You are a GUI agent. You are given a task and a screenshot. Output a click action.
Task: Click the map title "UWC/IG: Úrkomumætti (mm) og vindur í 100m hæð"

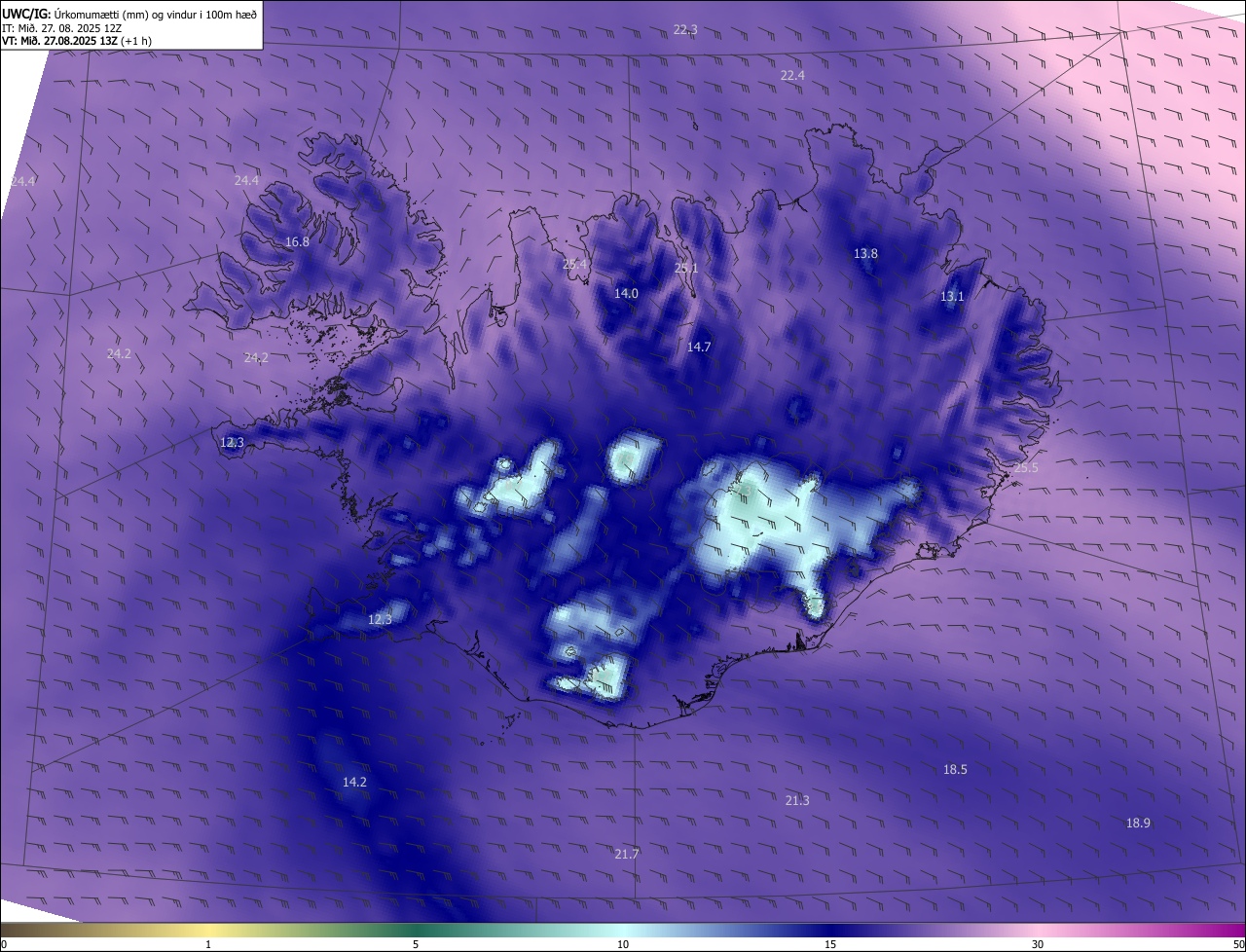click(129, 13)
